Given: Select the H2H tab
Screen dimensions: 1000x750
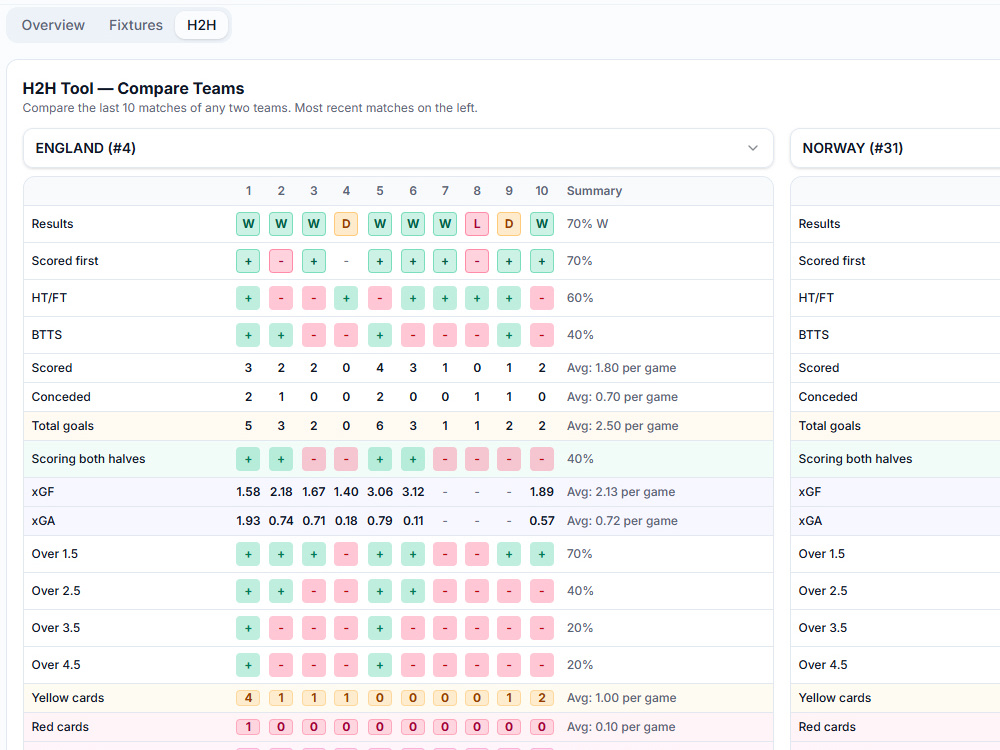Looking at the screenshot, I should pos(202,25).
